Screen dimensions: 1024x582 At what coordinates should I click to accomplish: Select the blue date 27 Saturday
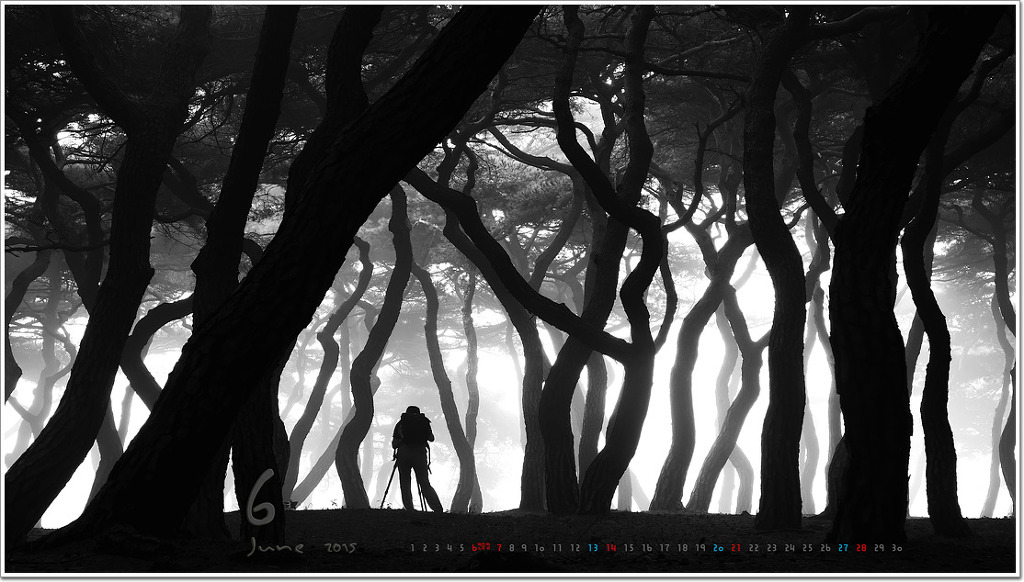843,548
